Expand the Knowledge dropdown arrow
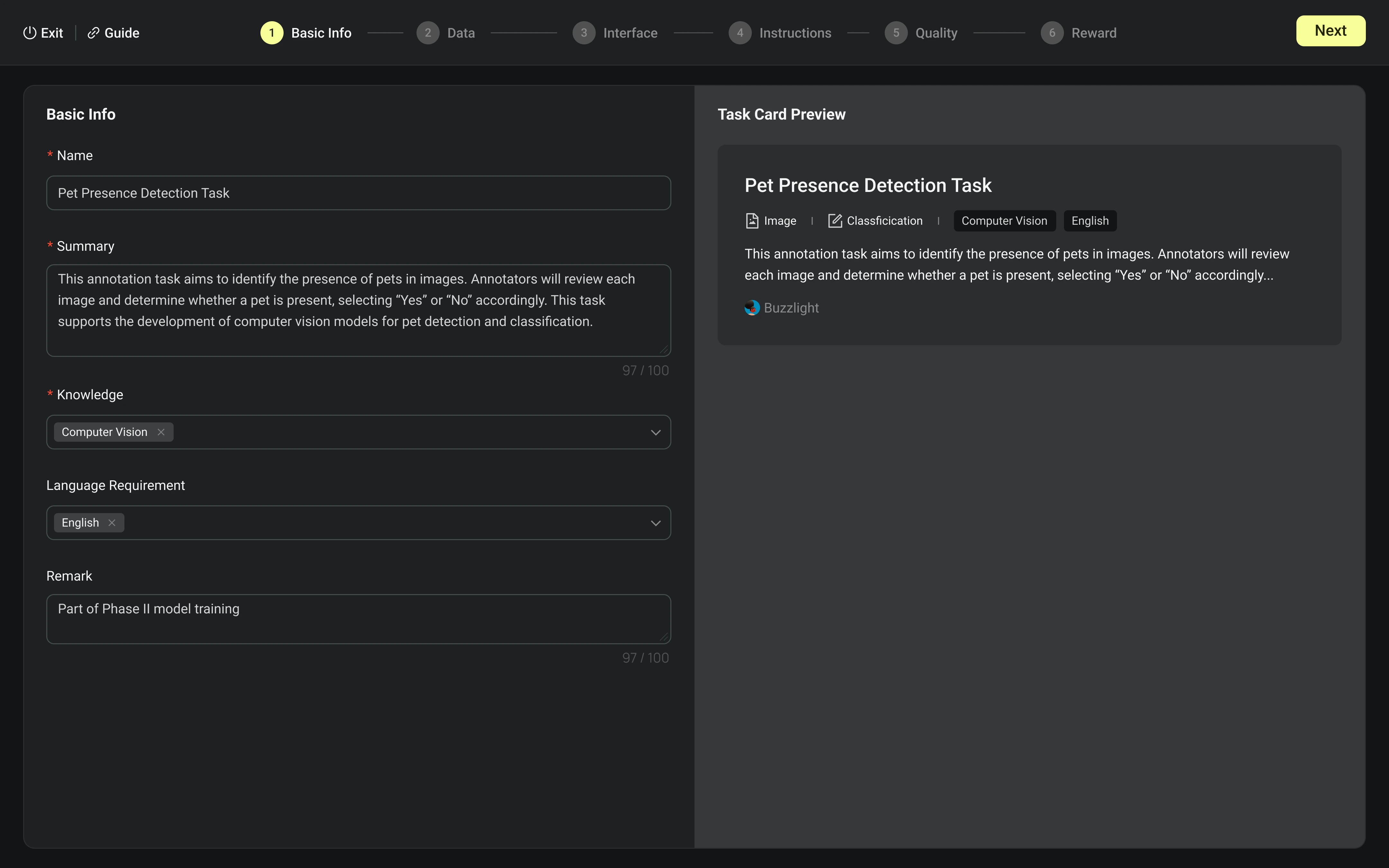The image size is (1389, 868). [656, 432]
